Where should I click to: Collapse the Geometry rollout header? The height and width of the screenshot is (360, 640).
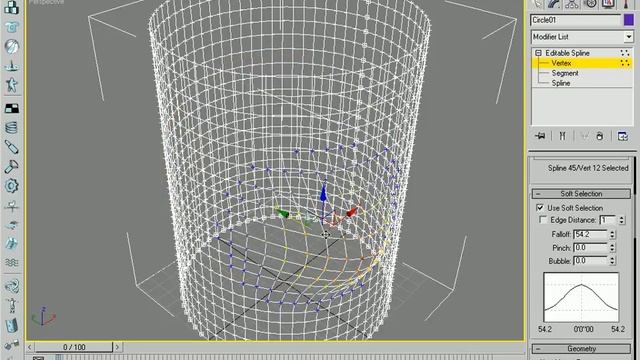(581, 349)
